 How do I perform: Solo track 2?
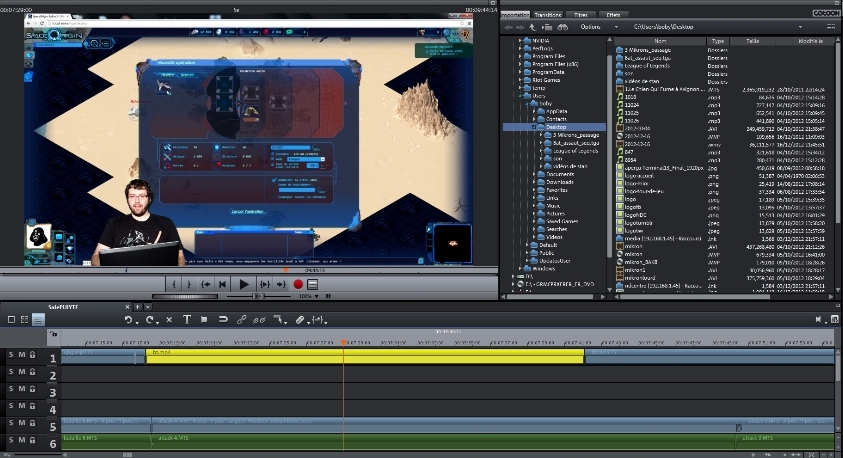tap(11, 371)
